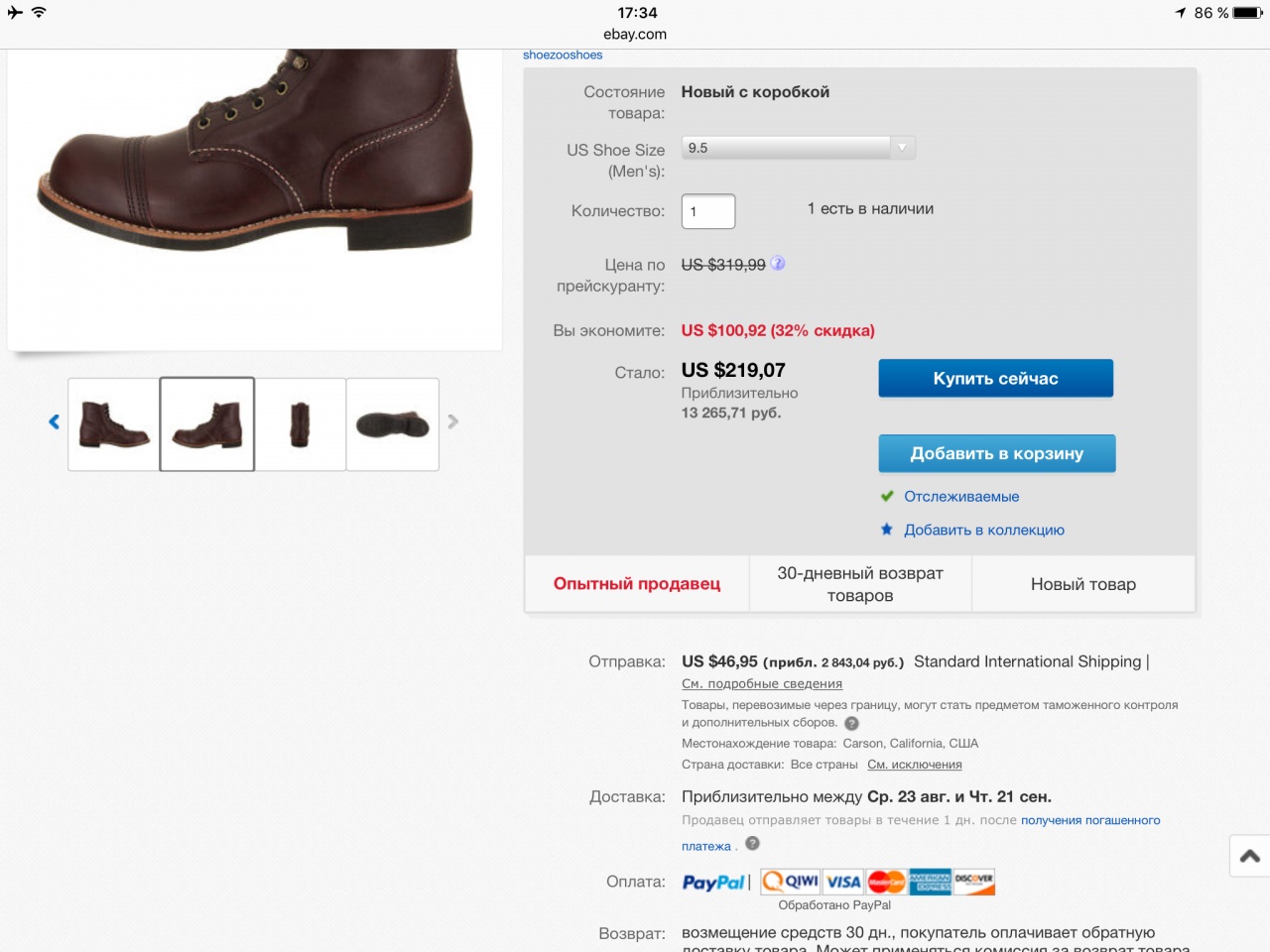Click the list price info question icon
1270x952 pixels.
tap(778, 264)
